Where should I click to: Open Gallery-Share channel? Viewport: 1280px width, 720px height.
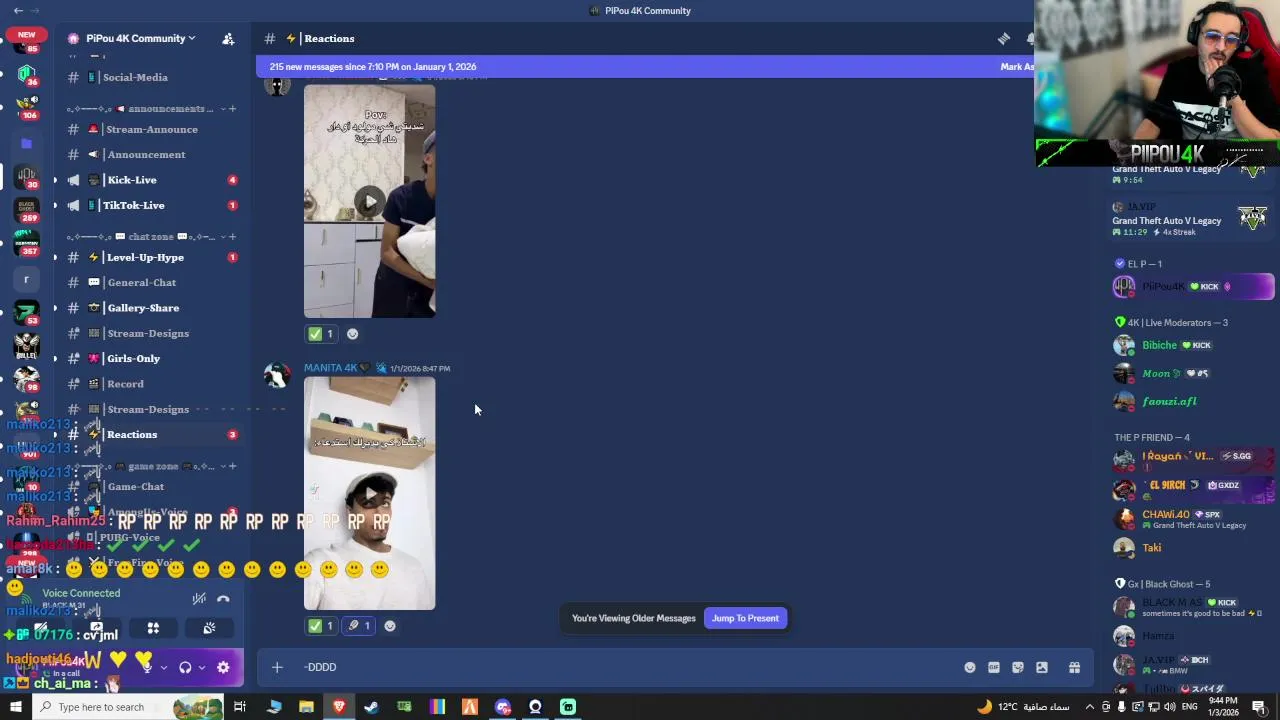pyautogui.click(x=150, y=308)
